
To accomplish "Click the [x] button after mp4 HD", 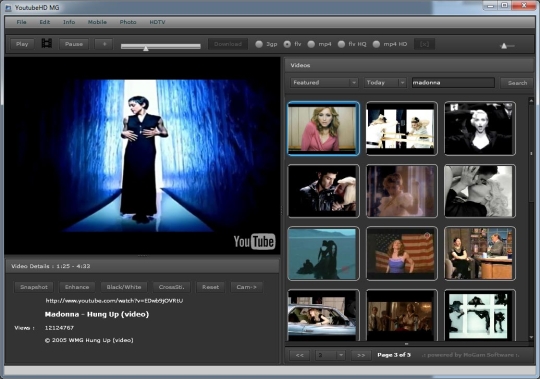I will pos(424,44).
